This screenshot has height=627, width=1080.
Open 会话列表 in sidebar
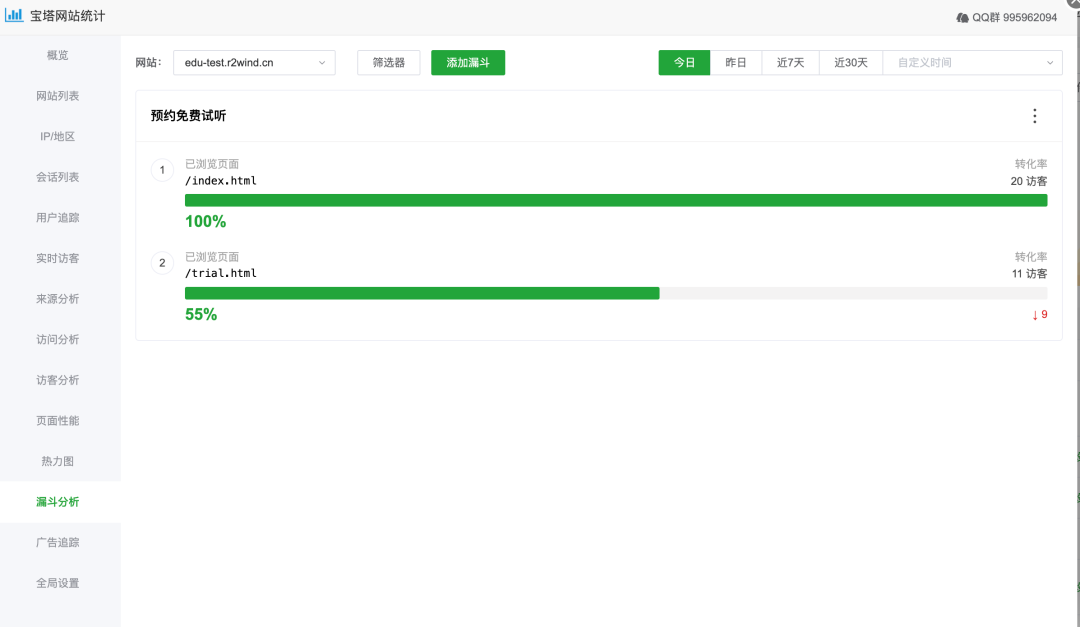[58, 177]
